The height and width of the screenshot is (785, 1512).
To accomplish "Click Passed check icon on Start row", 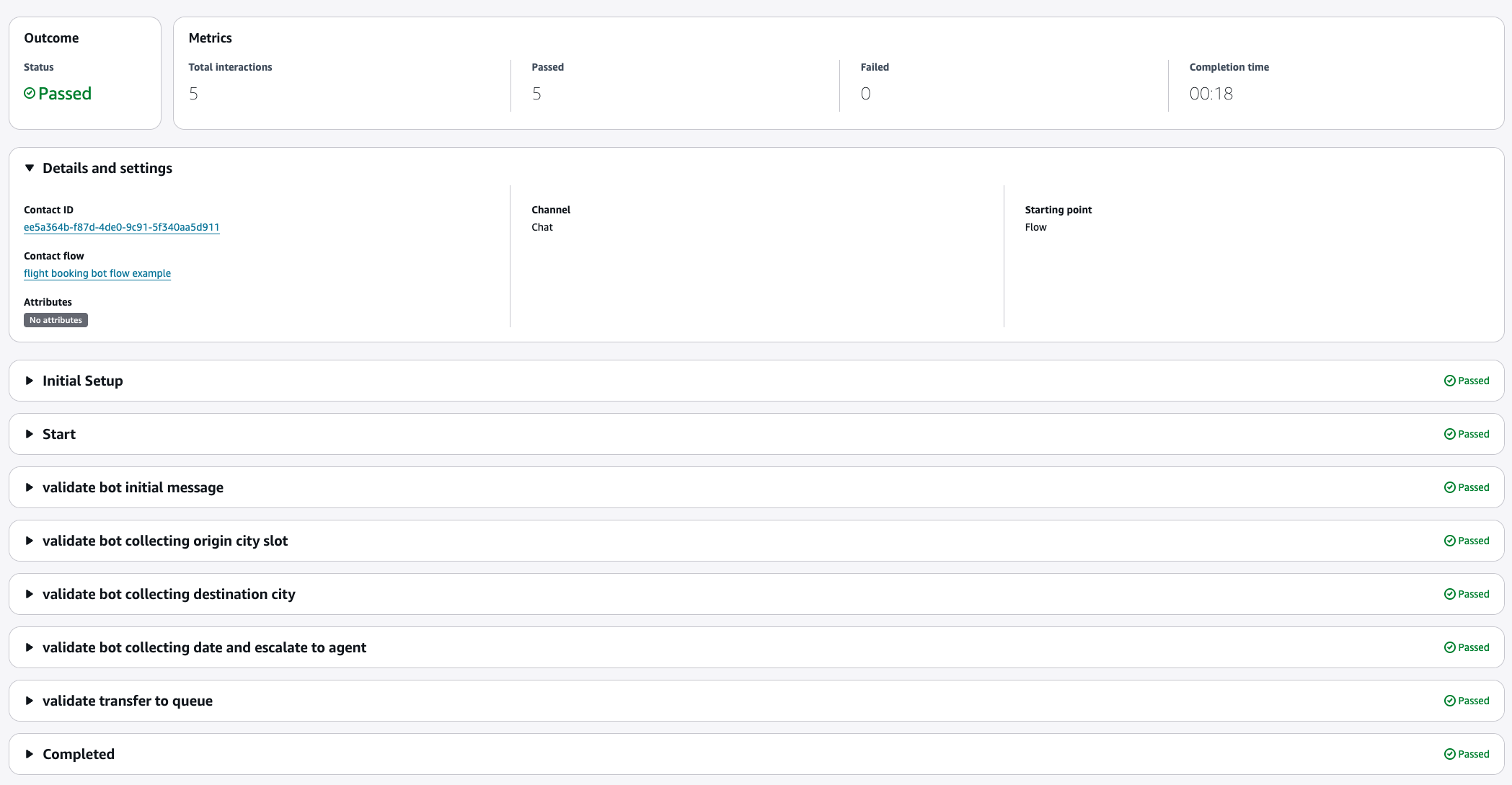I will tap(1449, 434).
